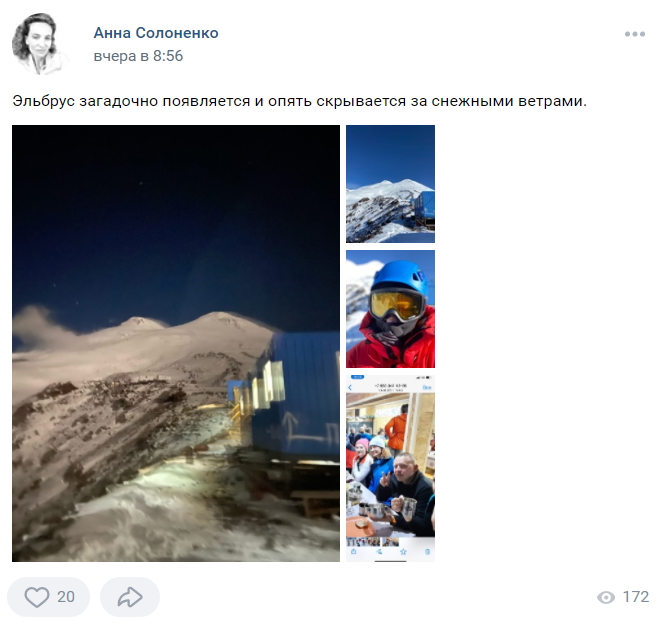
Task: Open Анна Солоненко profile name link
Action: coord(156,33)
